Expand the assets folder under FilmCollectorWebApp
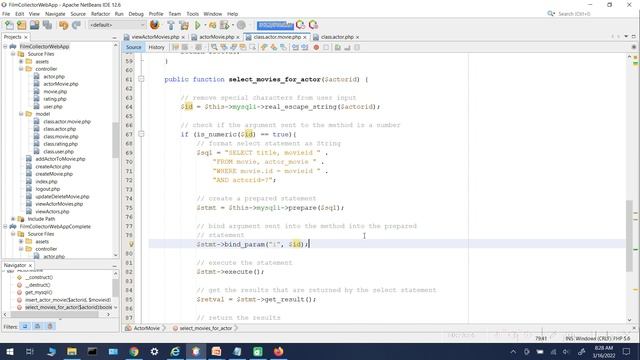 tap(21, 62)
